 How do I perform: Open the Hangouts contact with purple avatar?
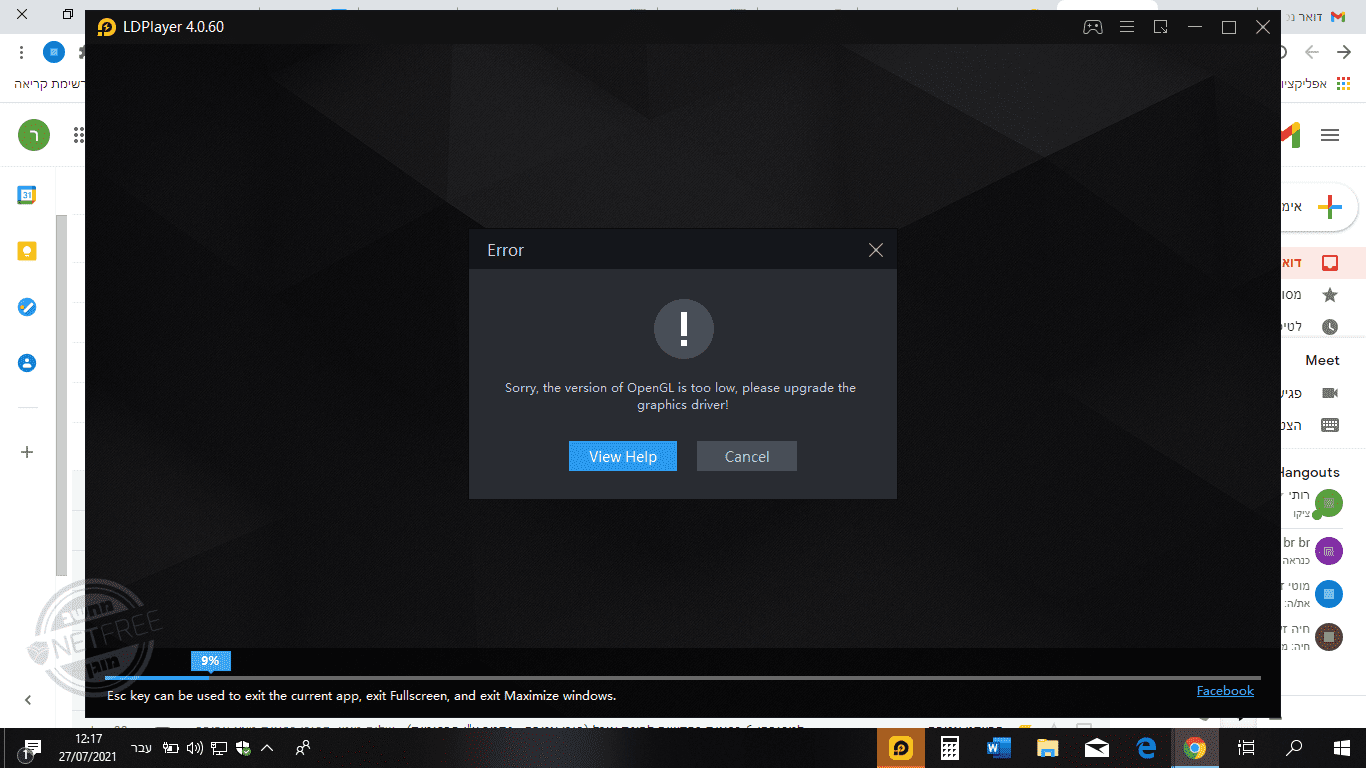(1329, 551)
